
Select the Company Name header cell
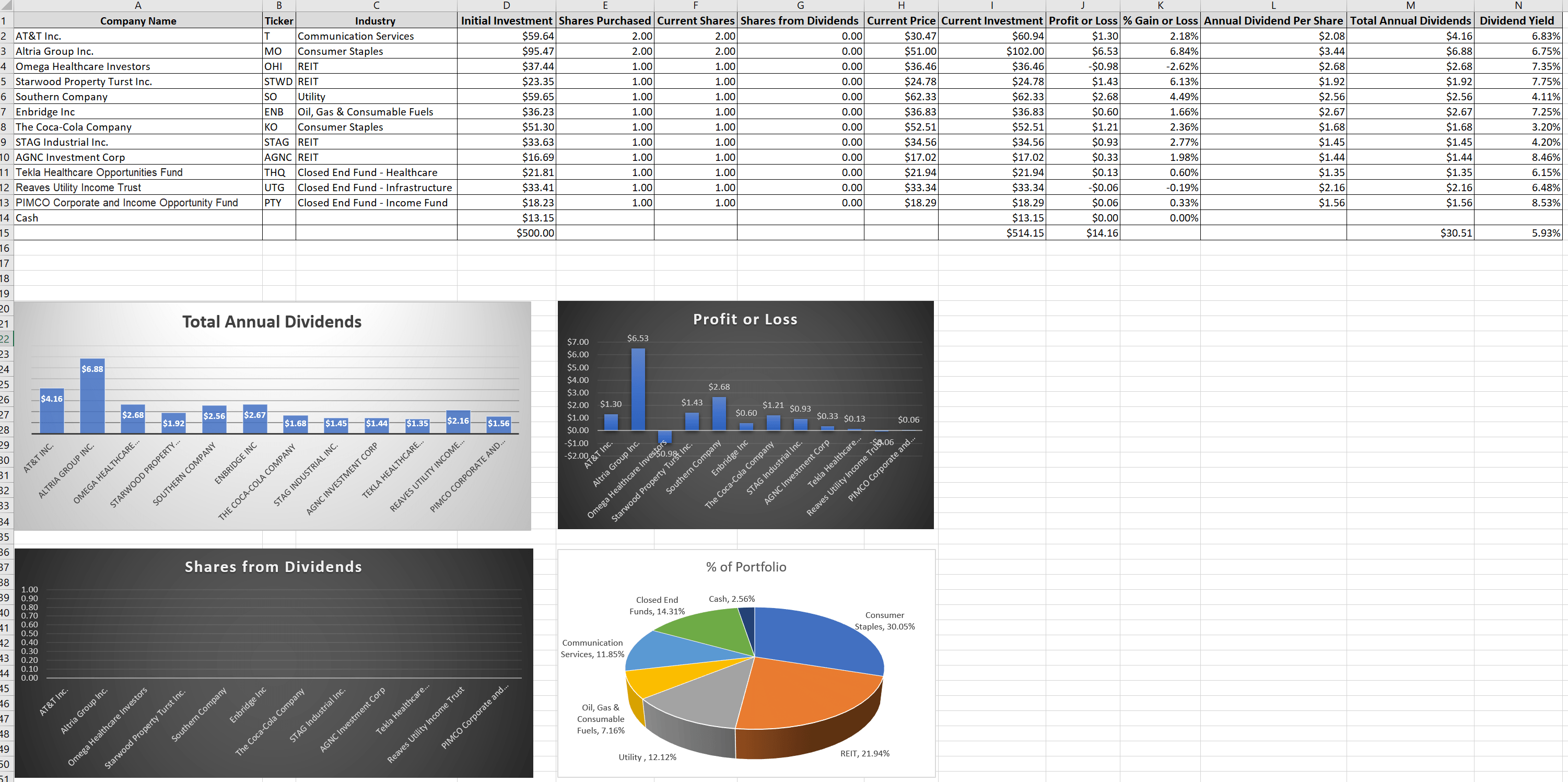138,21
